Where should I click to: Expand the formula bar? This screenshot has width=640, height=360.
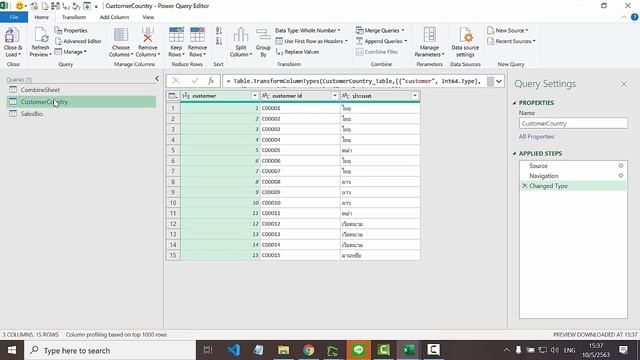[499, 81]
